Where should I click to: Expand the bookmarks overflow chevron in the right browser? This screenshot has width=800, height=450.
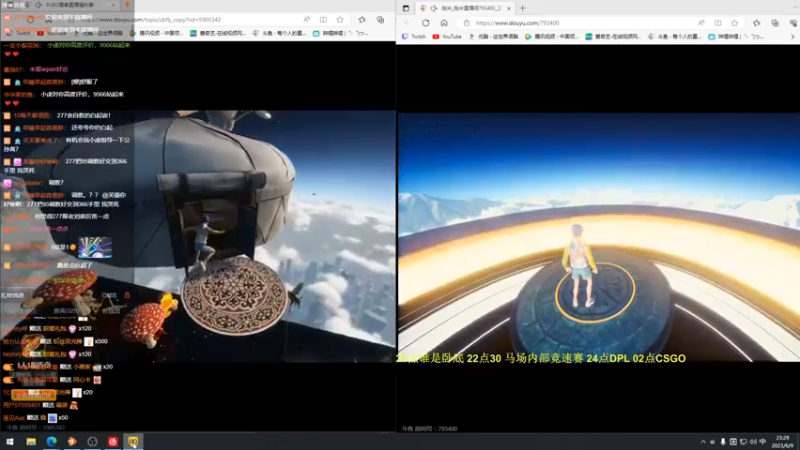[x=792, y=37]
